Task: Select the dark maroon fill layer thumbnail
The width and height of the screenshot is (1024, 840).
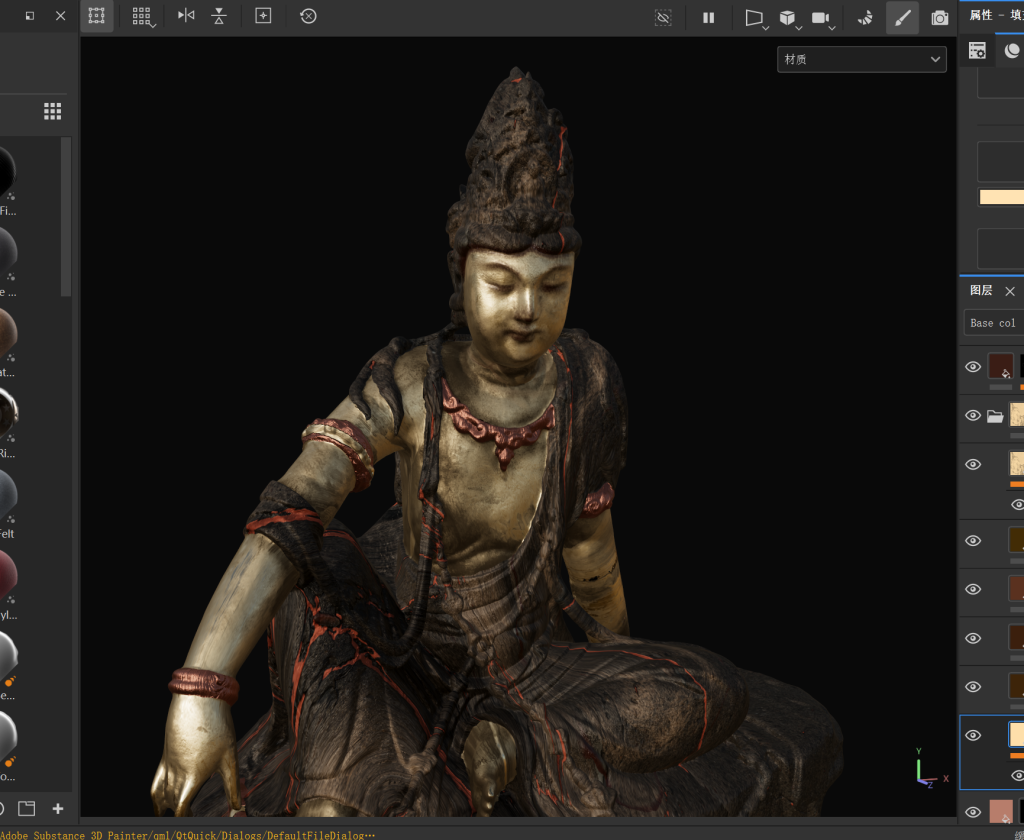Action: [x=1000, y=366]
